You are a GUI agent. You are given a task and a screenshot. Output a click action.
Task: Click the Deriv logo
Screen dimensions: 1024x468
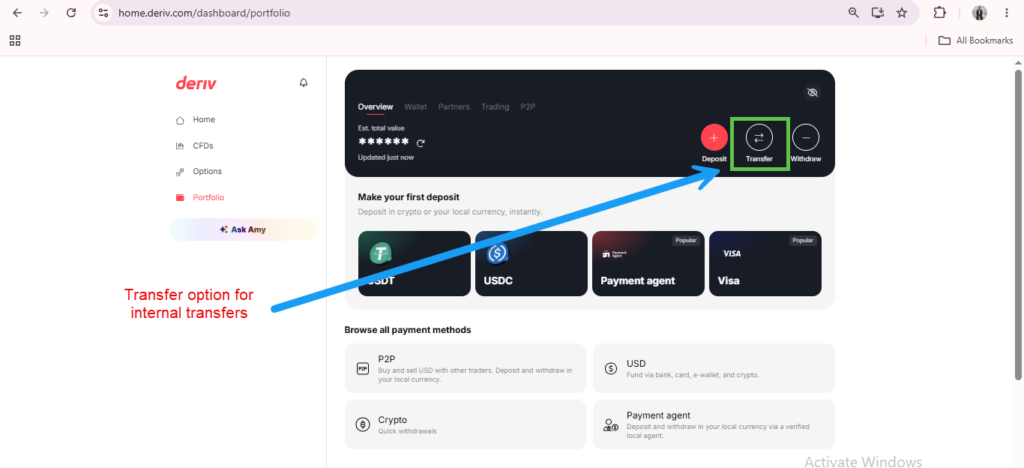pos(196,84)
